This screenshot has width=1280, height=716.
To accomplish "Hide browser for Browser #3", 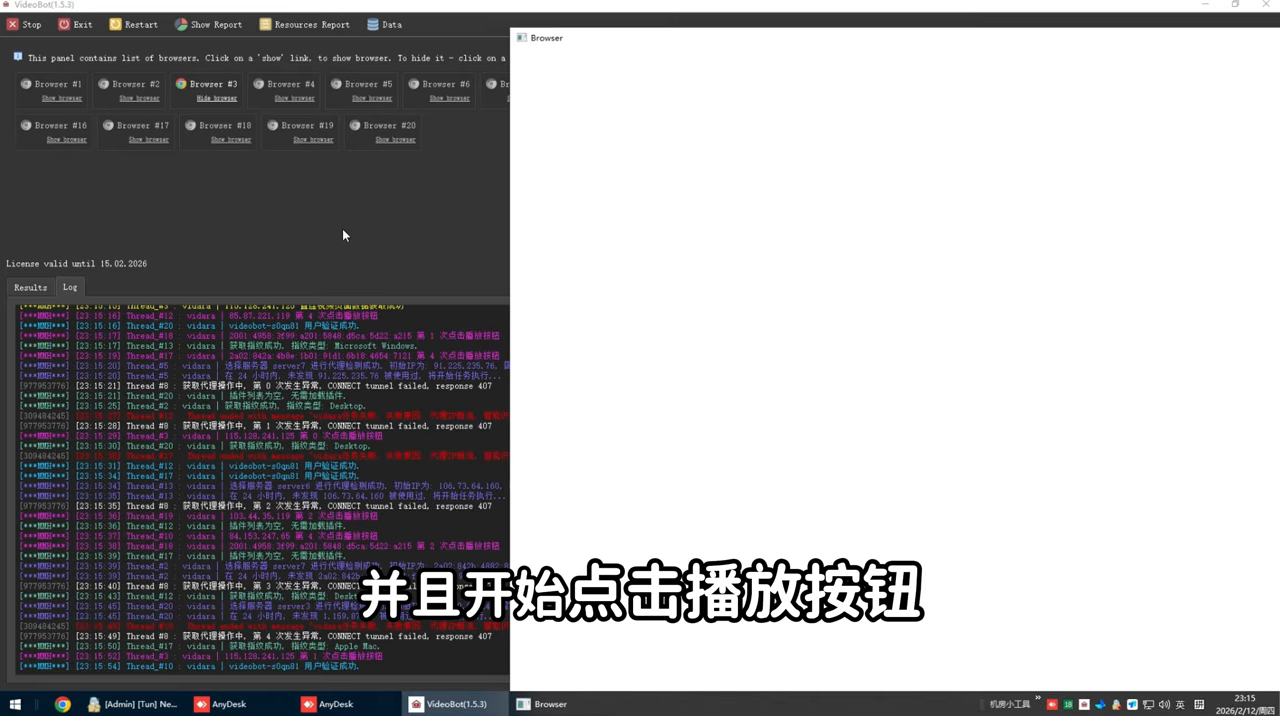I will 217,98.
